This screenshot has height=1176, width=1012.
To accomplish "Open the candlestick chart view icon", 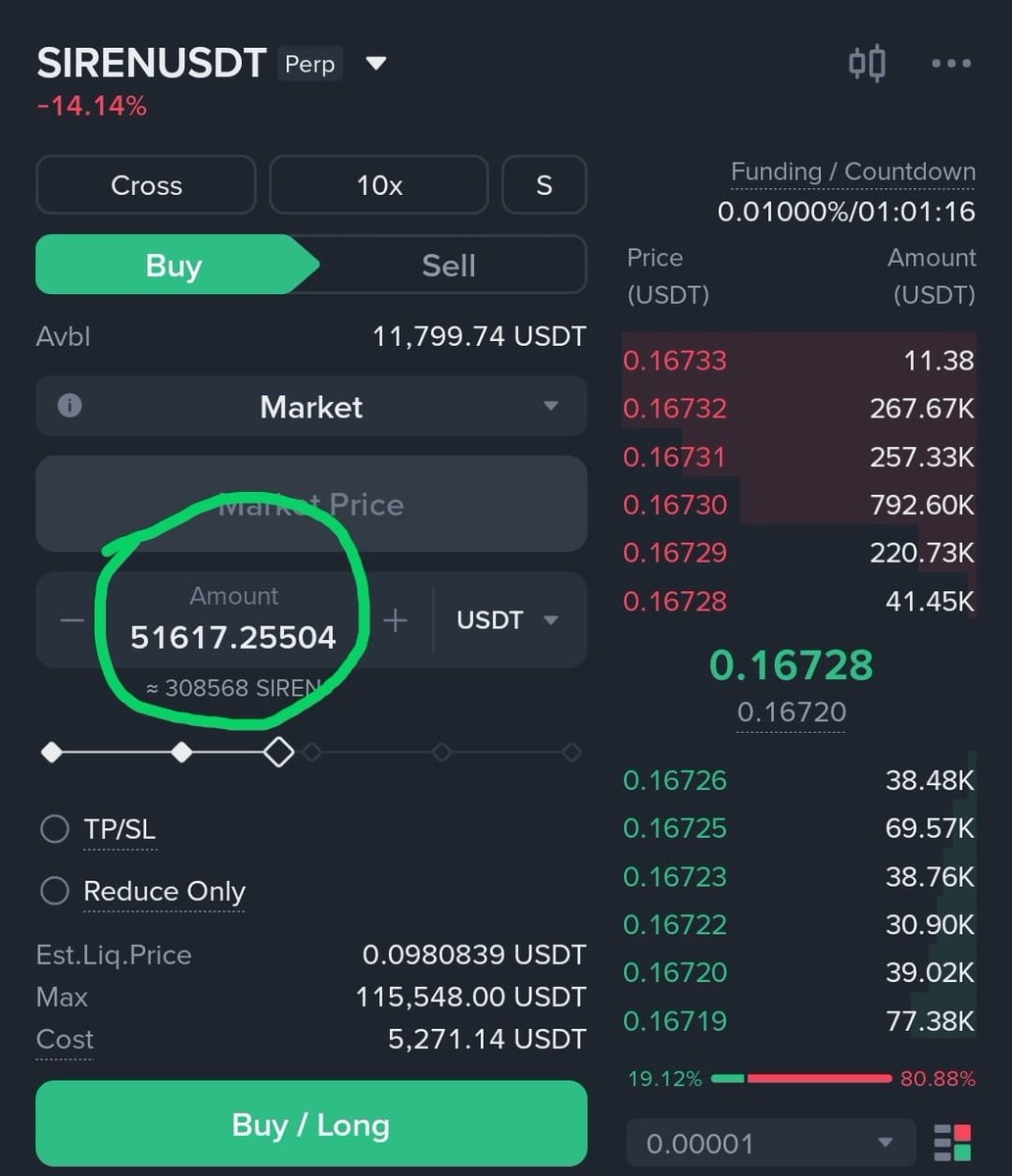I will (x=866, y=62).
